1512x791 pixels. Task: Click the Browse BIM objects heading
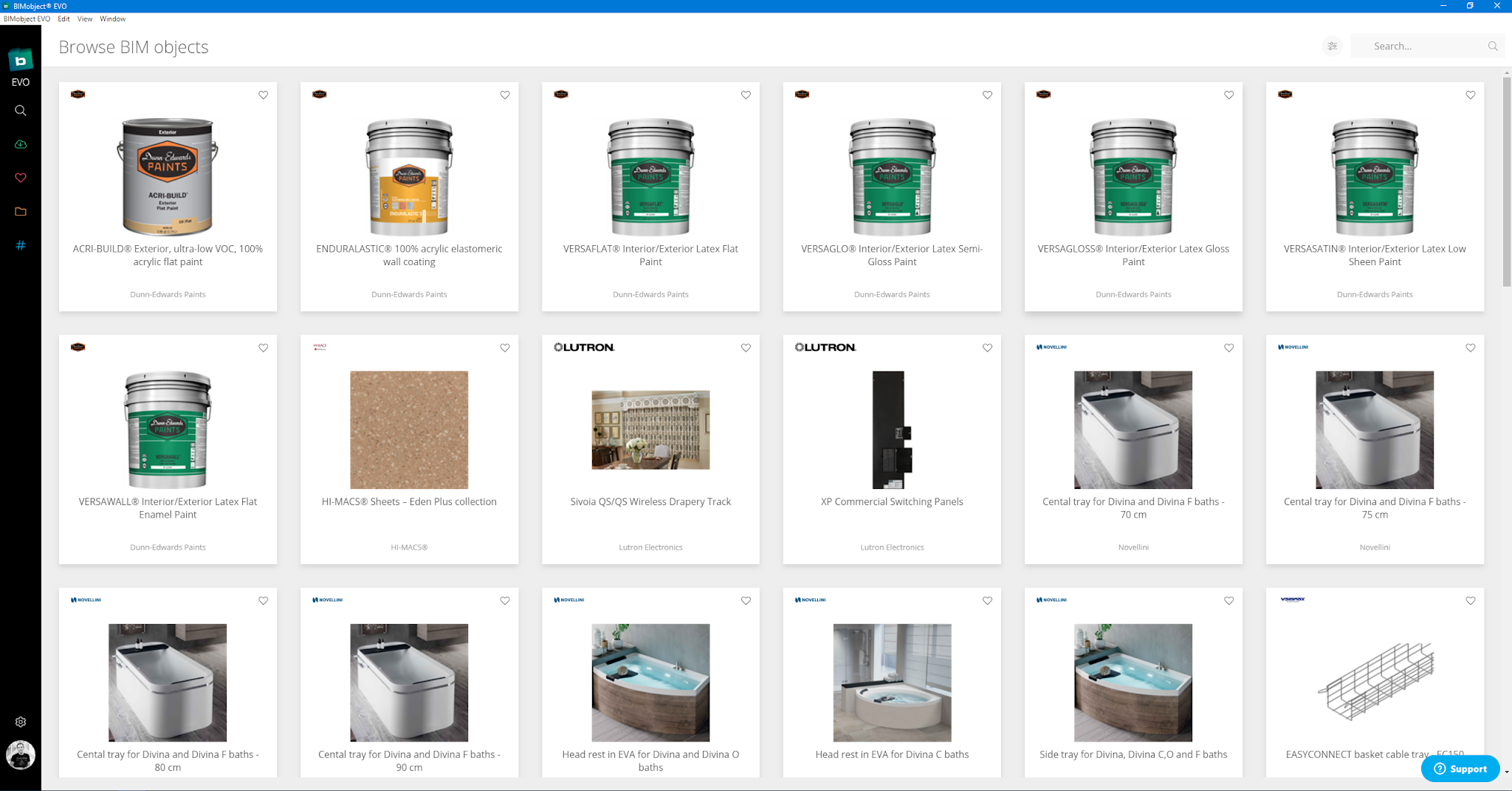(134, 47)
